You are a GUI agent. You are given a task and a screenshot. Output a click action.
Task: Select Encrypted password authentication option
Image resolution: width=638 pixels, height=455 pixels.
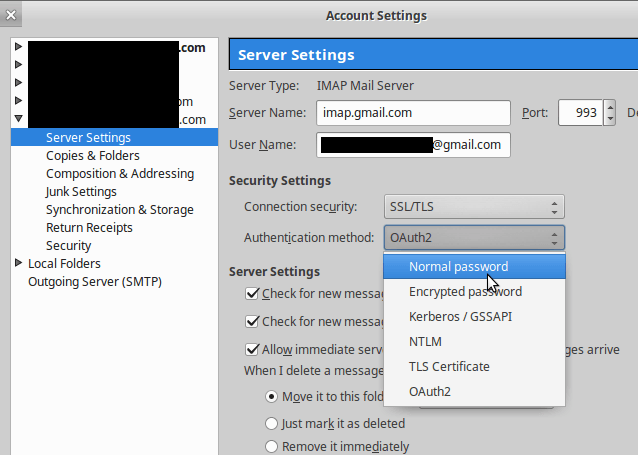465,292
